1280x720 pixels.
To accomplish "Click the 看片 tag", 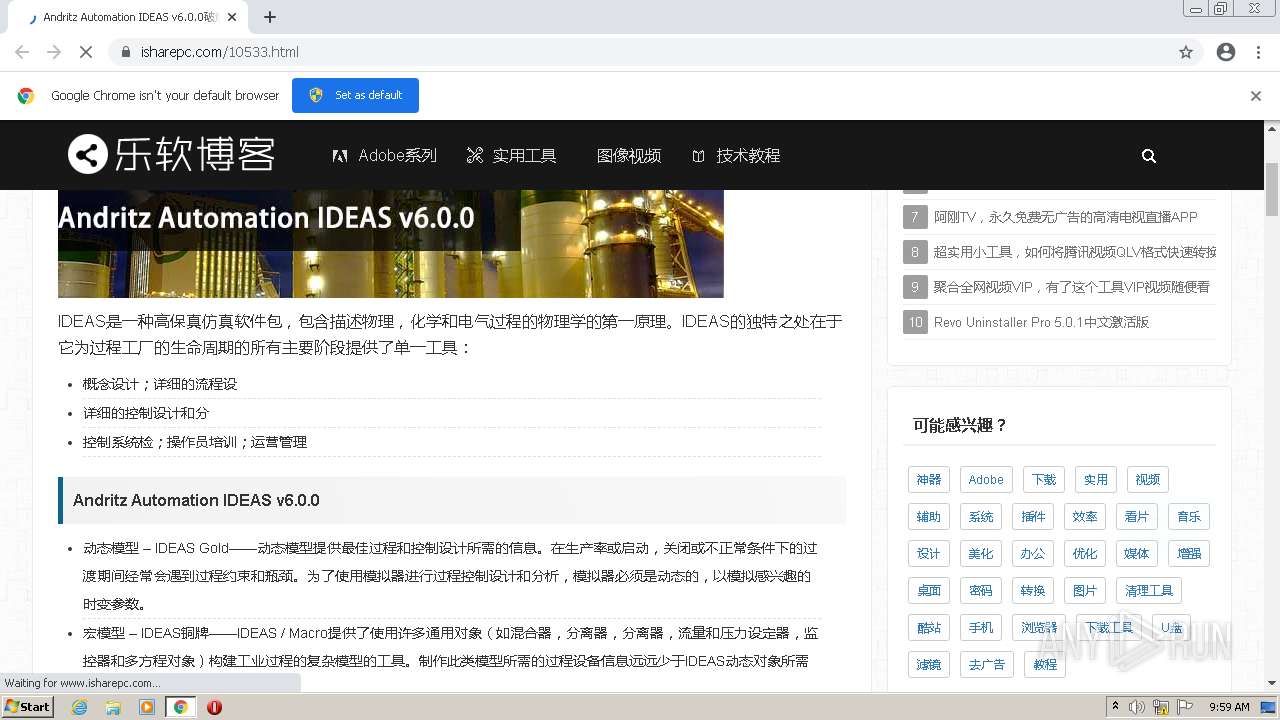I will point(1137,517).
